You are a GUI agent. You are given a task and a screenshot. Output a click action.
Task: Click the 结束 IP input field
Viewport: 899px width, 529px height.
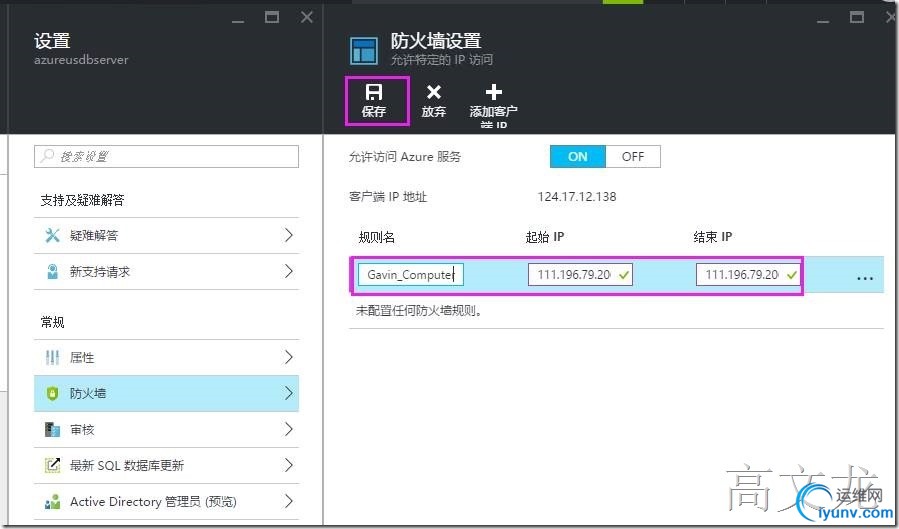[x=748, y=275]
